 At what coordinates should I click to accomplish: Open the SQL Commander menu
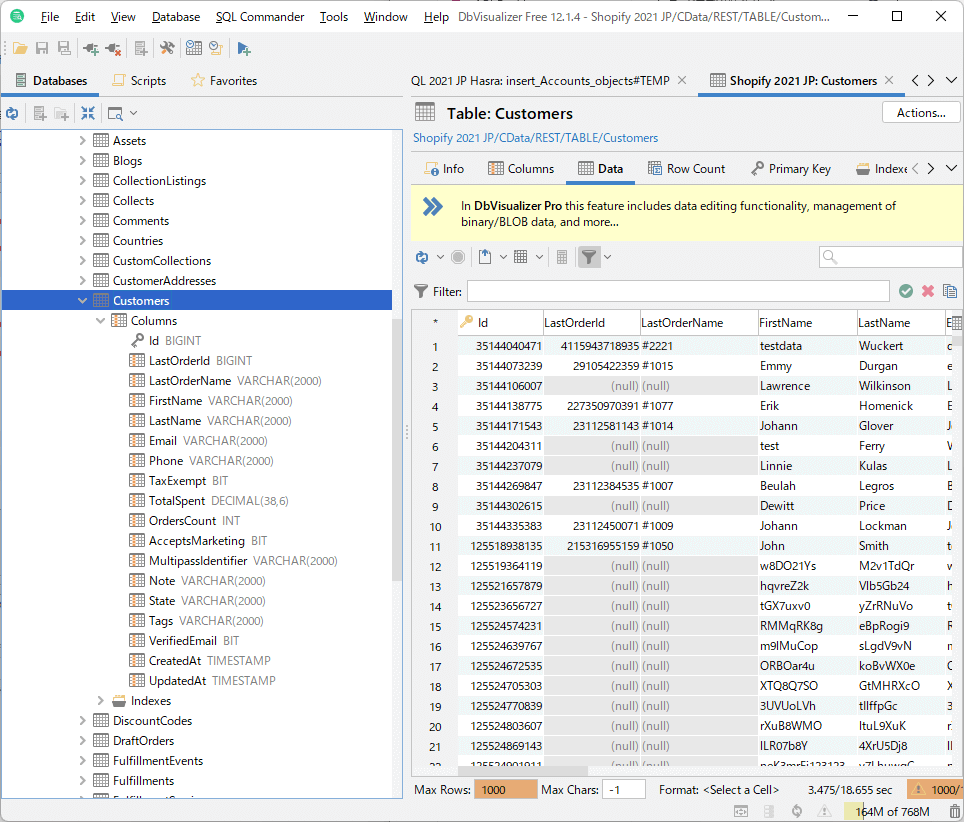pyautogui.click(x=260, y=17)
